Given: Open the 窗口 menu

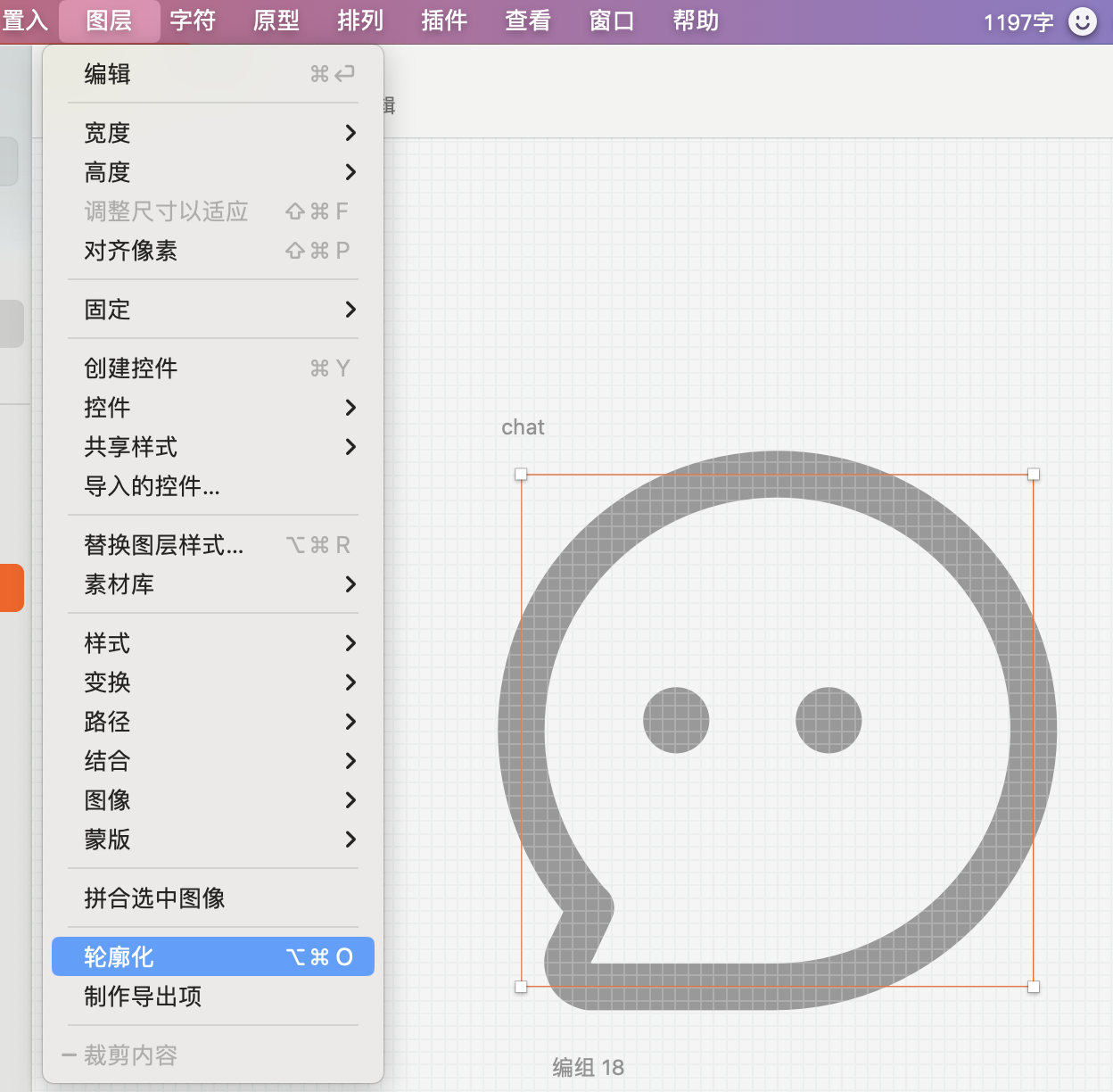Looking at the screenshot, I should click(x=612, y=21).
